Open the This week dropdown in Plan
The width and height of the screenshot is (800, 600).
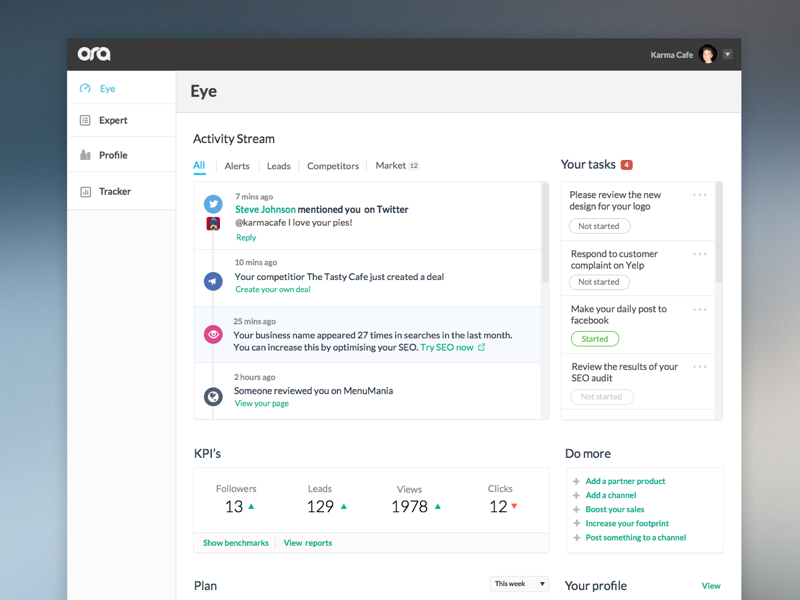point(518,584)
